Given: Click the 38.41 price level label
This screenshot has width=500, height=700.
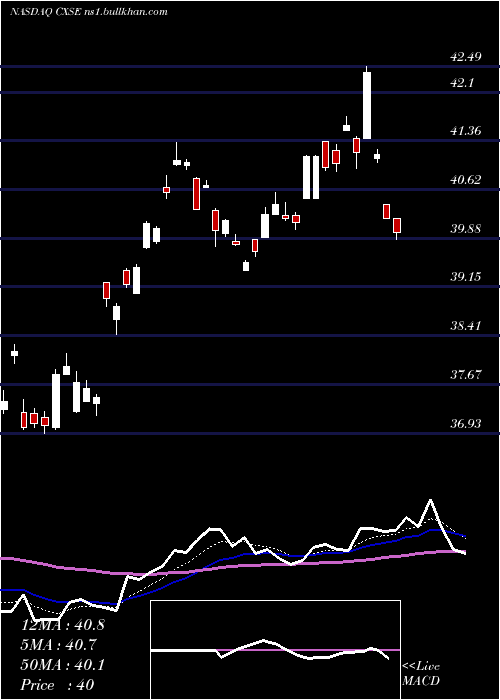Looking at the screenshot, I should click(x=466, y=325).
